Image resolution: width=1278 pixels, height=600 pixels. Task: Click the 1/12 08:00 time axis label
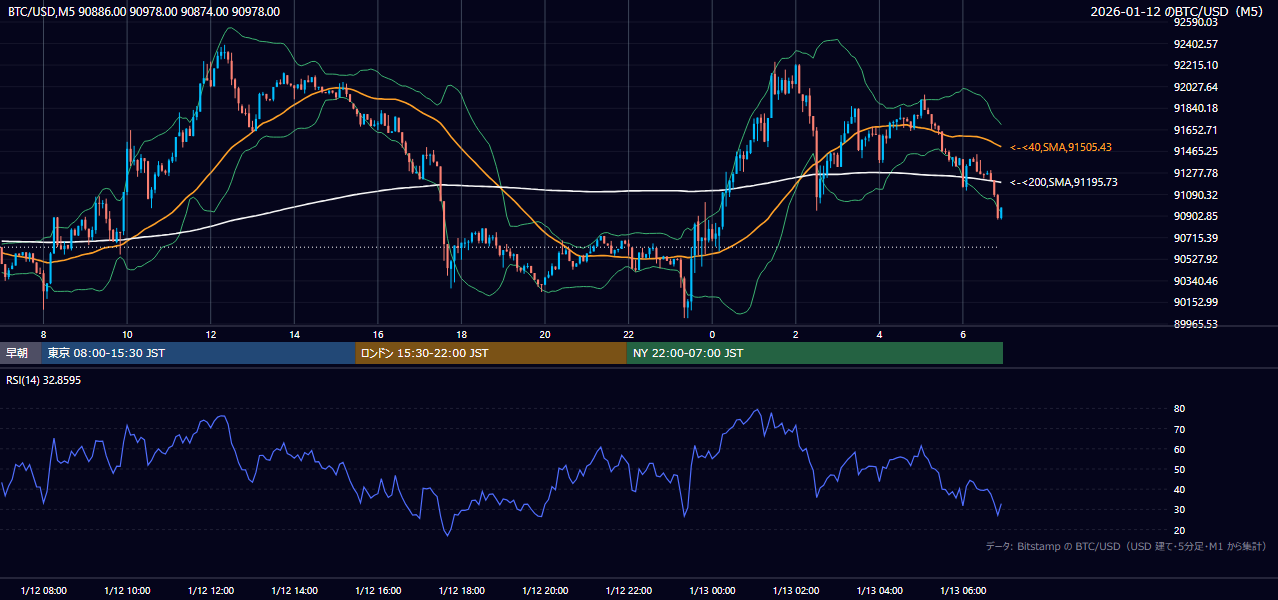click(44, 590)
